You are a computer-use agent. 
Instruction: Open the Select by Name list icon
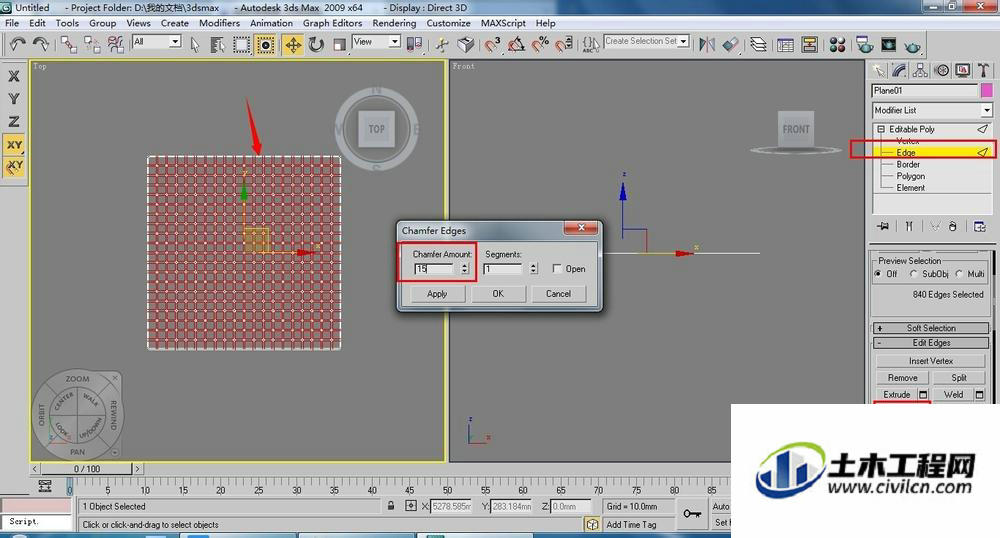217,44
